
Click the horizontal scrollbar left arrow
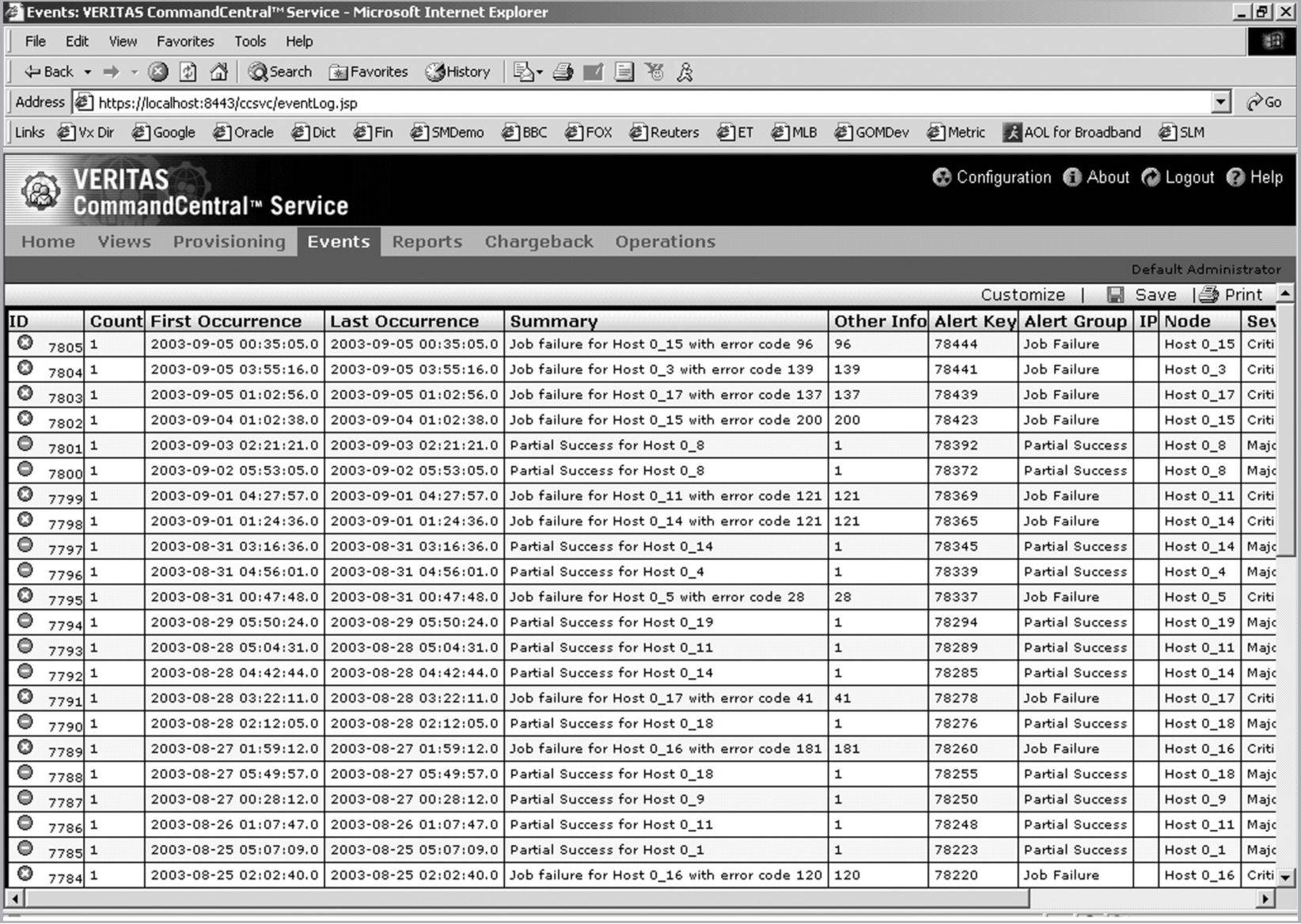coord(15,899)
